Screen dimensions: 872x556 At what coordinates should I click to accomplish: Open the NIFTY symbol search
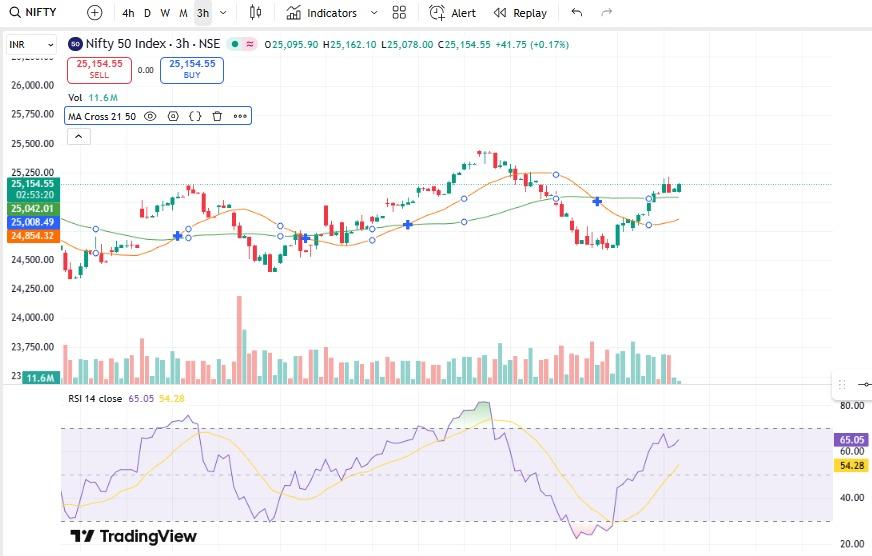(x=33, y=12)
